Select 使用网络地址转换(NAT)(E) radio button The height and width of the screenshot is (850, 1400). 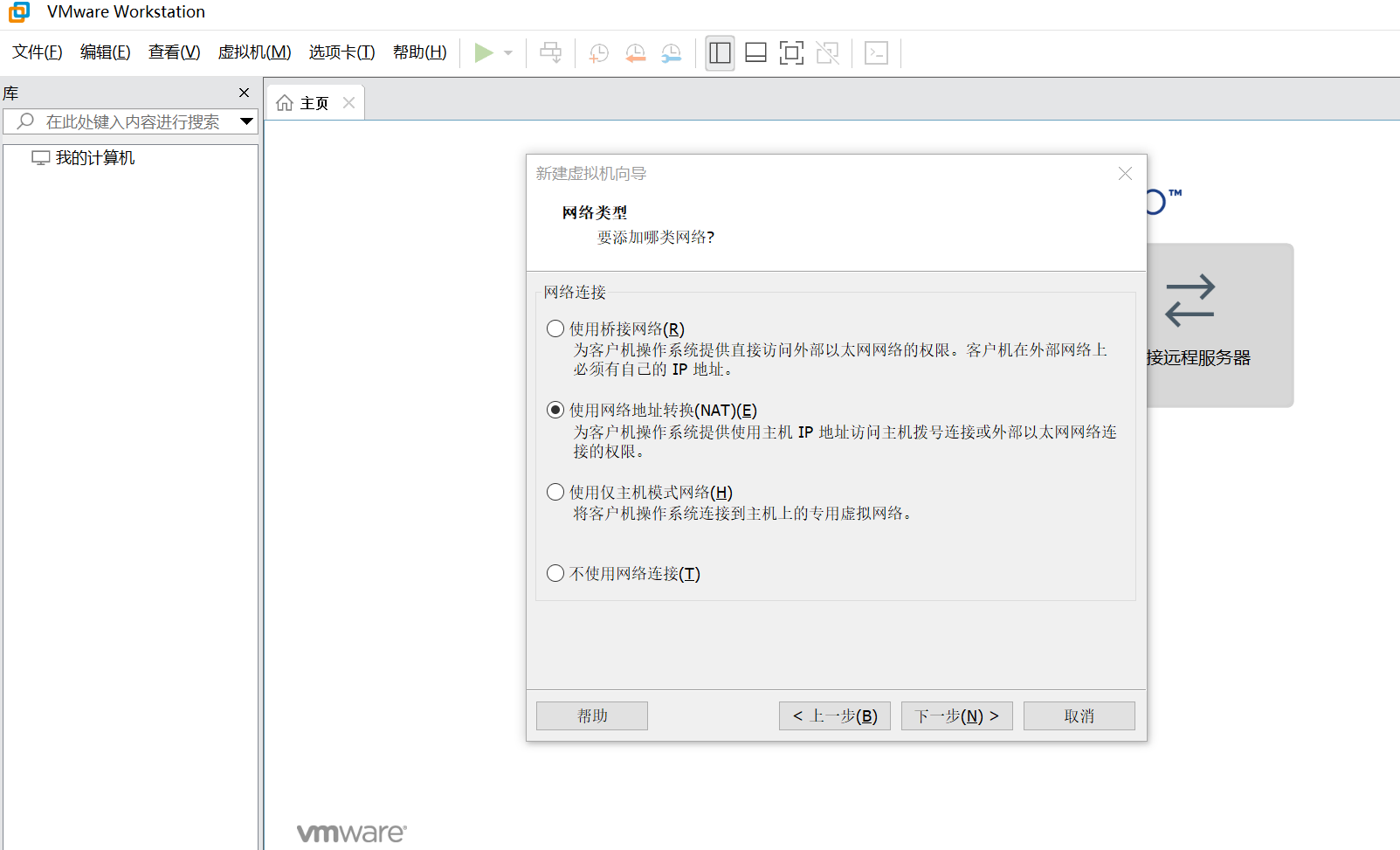tap(555, 411)
